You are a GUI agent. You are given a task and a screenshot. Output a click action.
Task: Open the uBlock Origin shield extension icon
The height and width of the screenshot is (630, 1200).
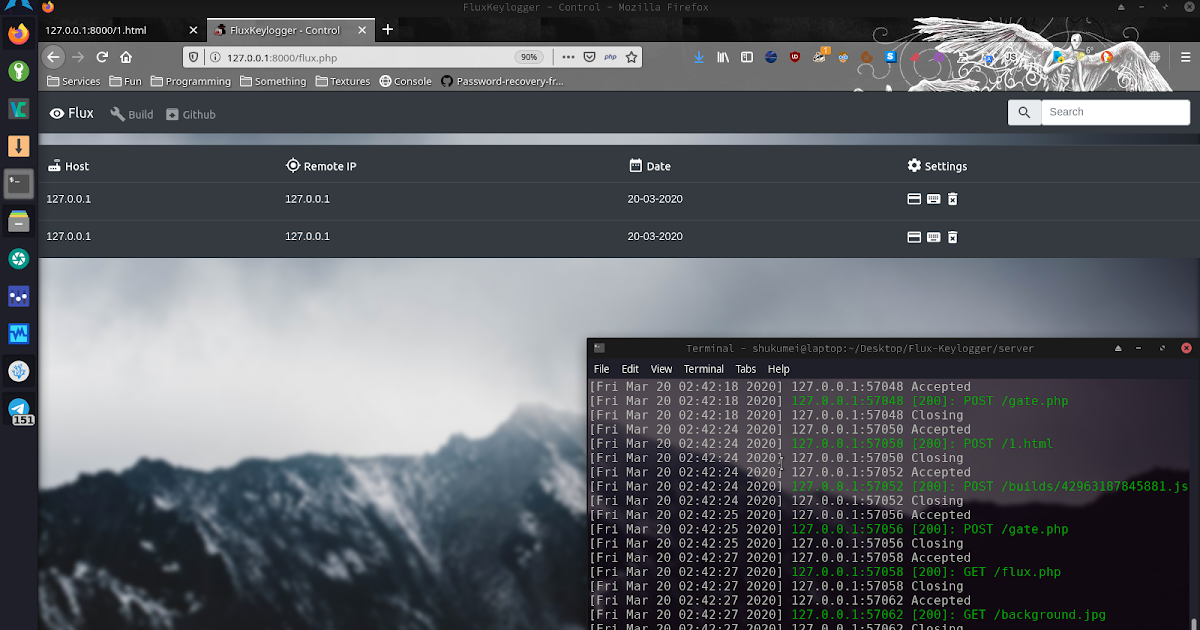pyautogui.click(x=795, y=57)
